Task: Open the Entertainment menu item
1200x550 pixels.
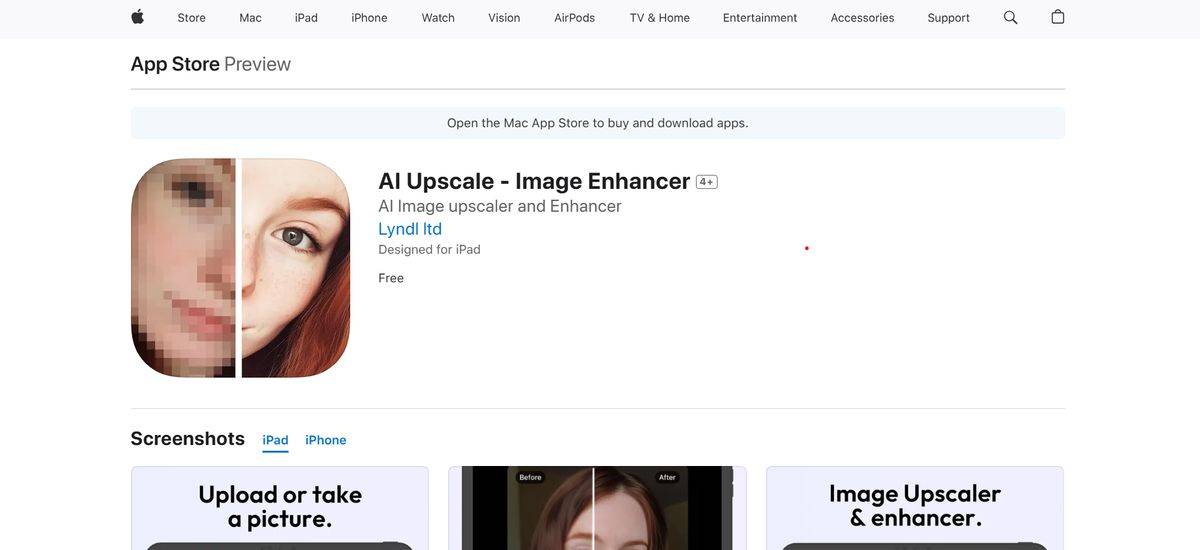Action: point(760,18)
